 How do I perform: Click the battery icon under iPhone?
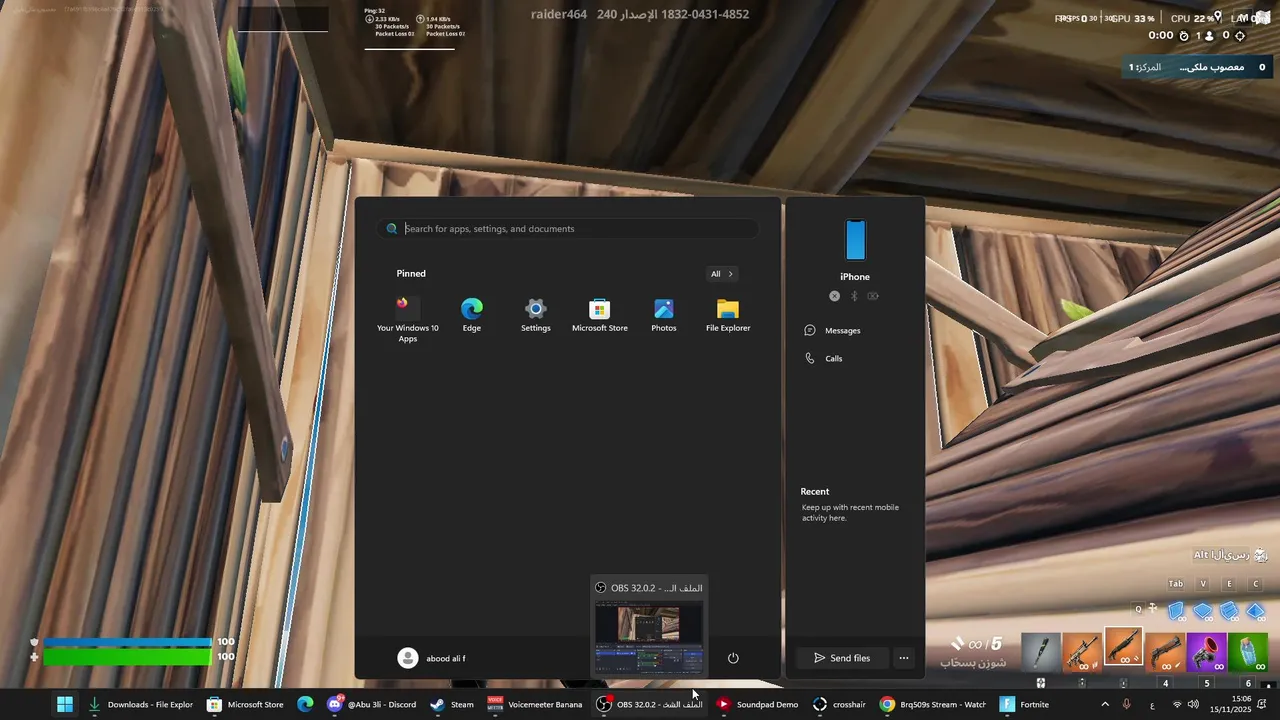873,296
